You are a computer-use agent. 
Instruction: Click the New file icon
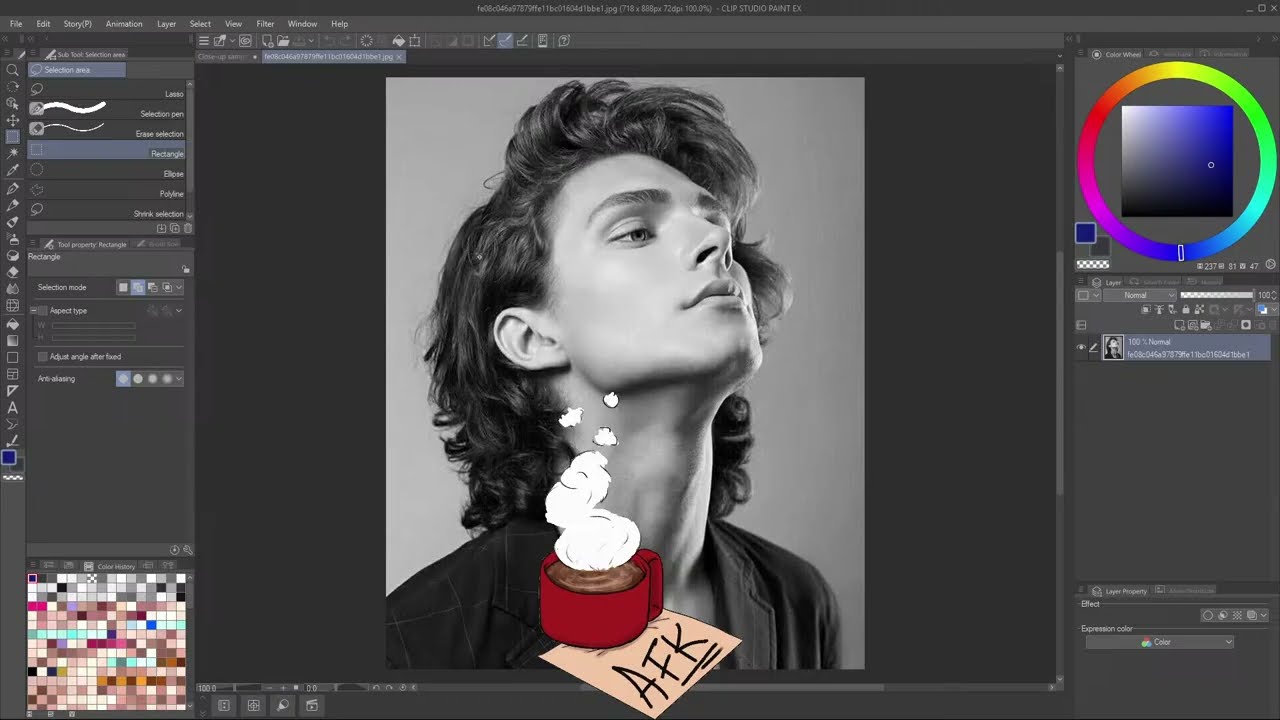tap(267, 41)
